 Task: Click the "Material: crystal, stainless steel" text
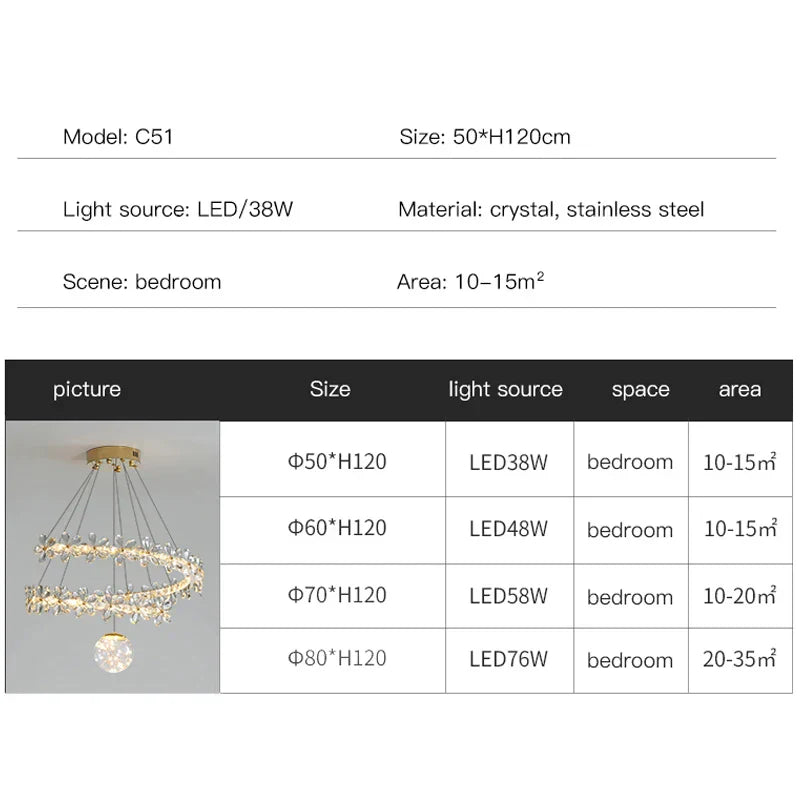(551, 209)
